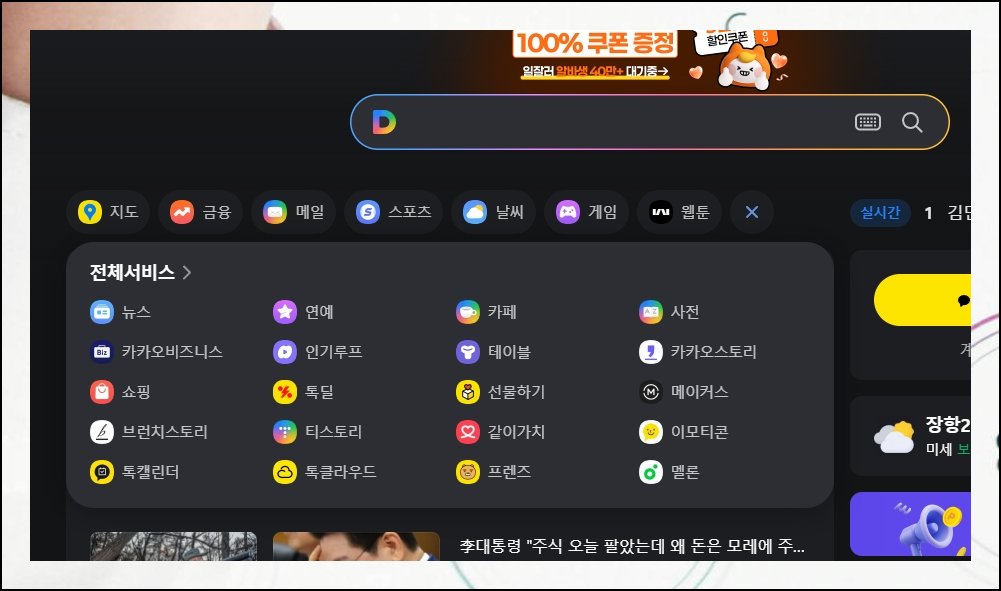The width and height of the screenshot is (1001, 591).
Task: Open 이모티콘 emoticon service
Action: [x=684, y=432]
